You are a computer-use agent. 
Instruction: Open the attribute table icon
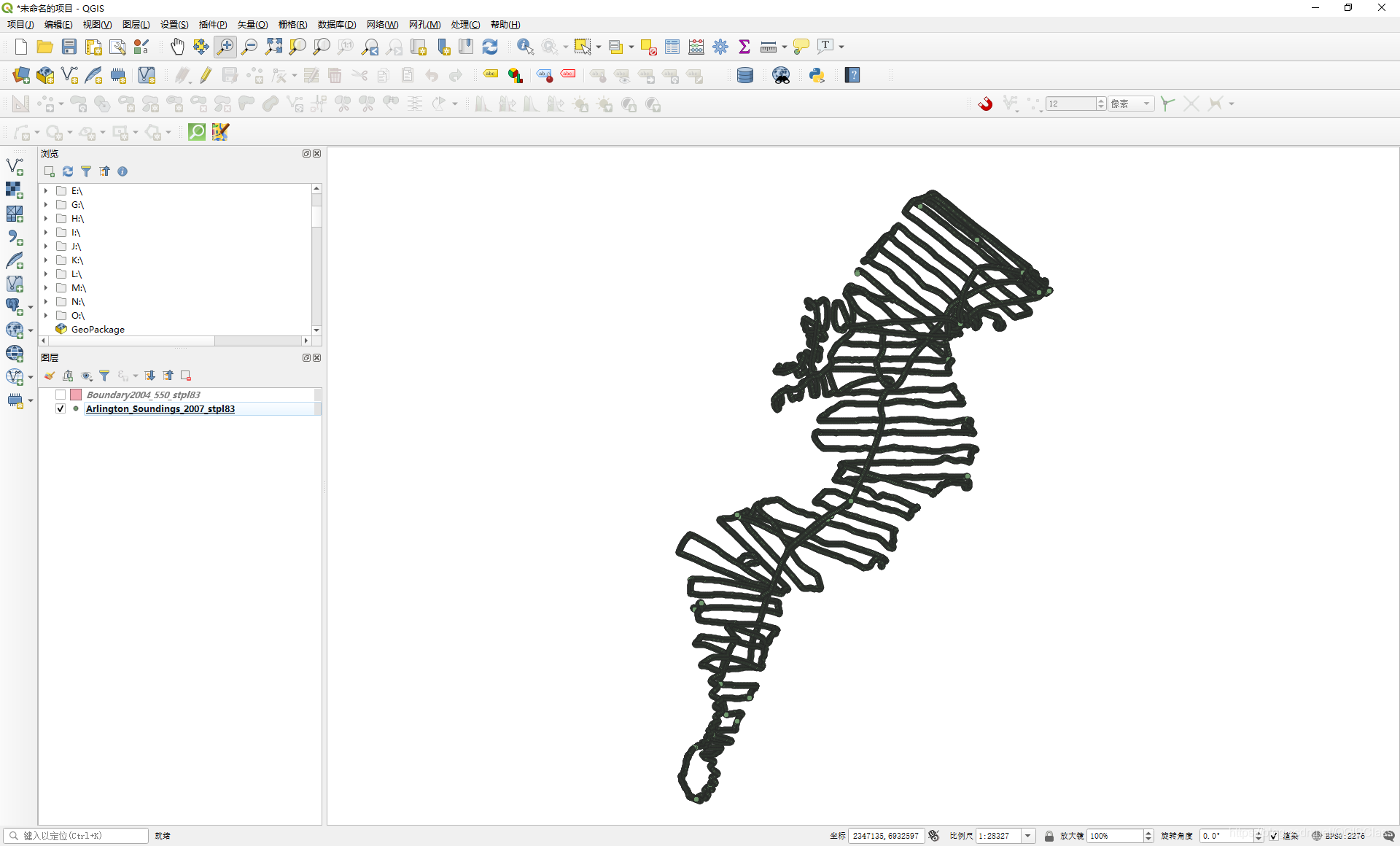(x=672, y=47)
